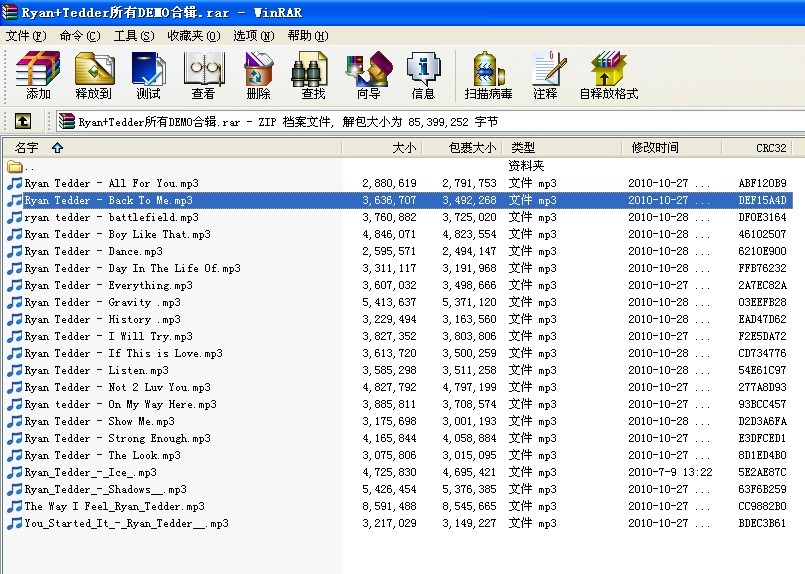Click the WinRAR title bar app icon

[9, 12]
